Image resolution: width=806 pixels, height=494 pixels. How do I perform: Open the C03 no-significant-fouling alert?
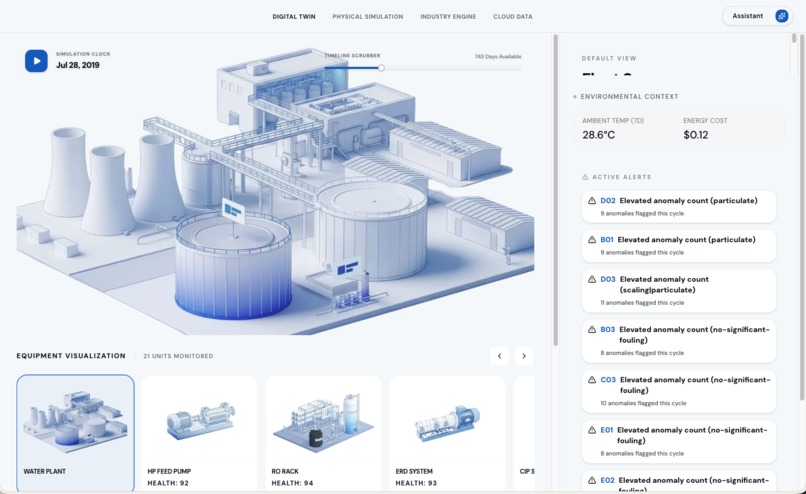click(679, 391)
